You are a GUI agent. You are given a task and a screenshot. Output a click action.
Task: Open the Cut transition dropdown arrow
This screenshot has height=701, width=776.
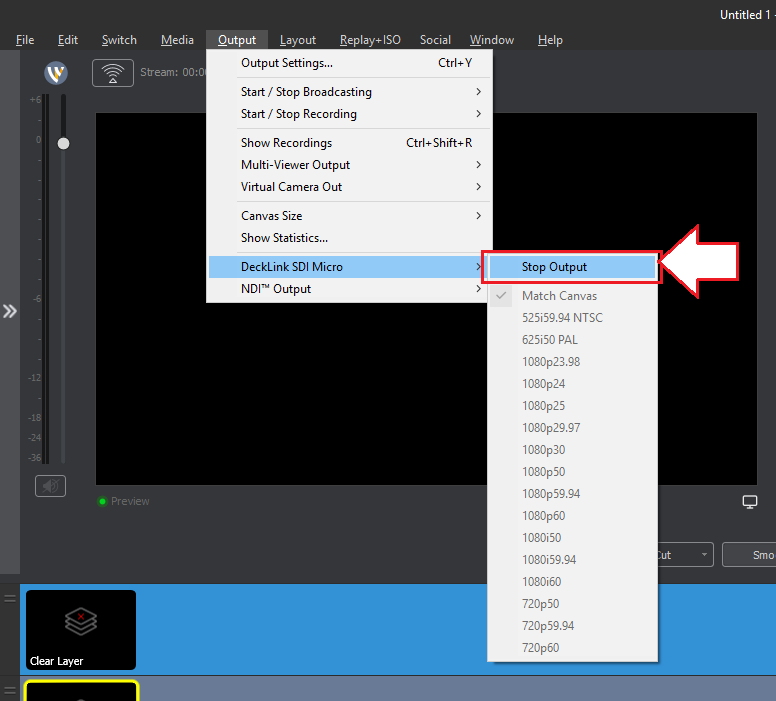coord(704,555)
